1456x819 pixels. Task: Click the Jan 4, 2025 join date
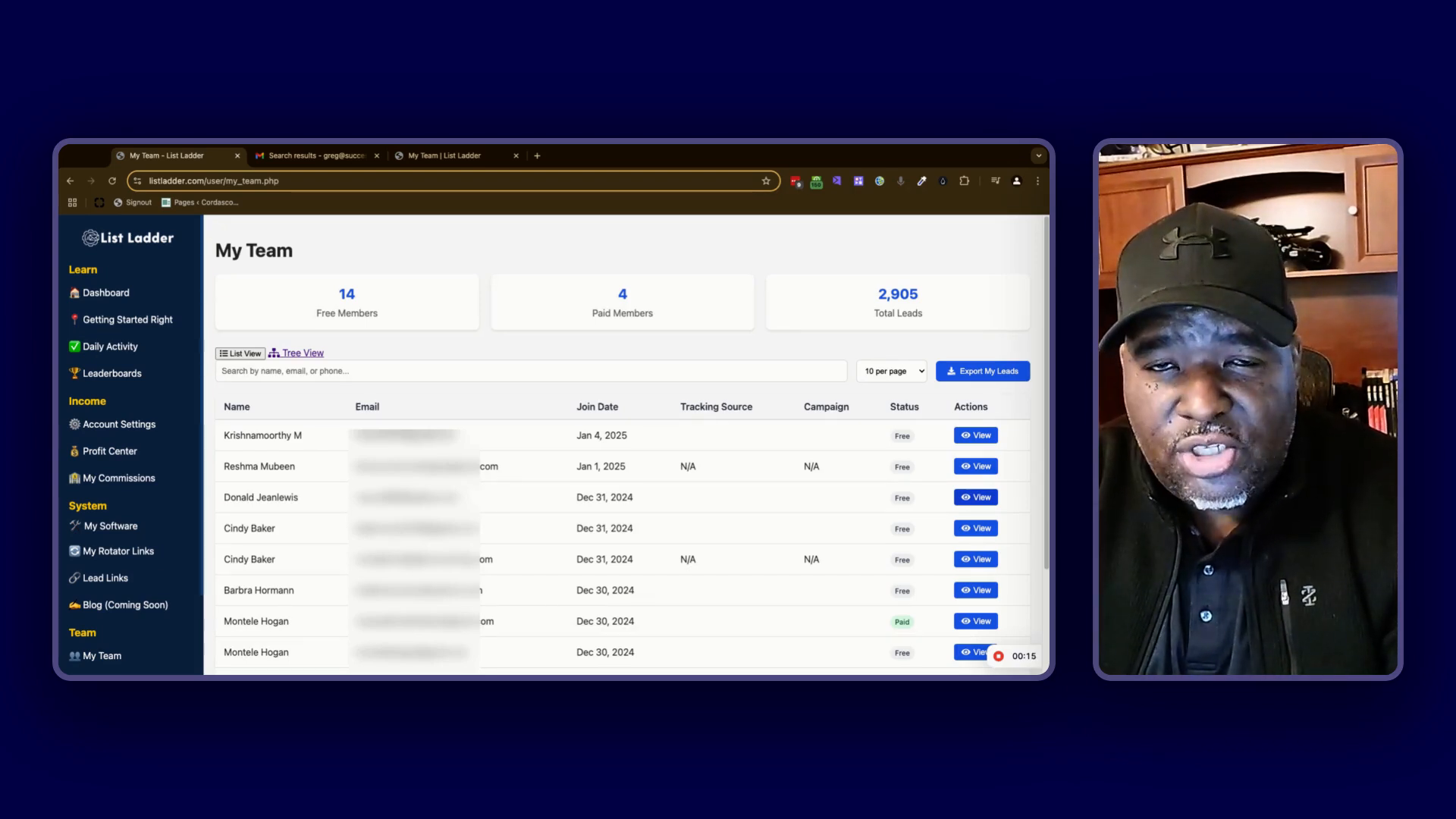tap(601, 435)
